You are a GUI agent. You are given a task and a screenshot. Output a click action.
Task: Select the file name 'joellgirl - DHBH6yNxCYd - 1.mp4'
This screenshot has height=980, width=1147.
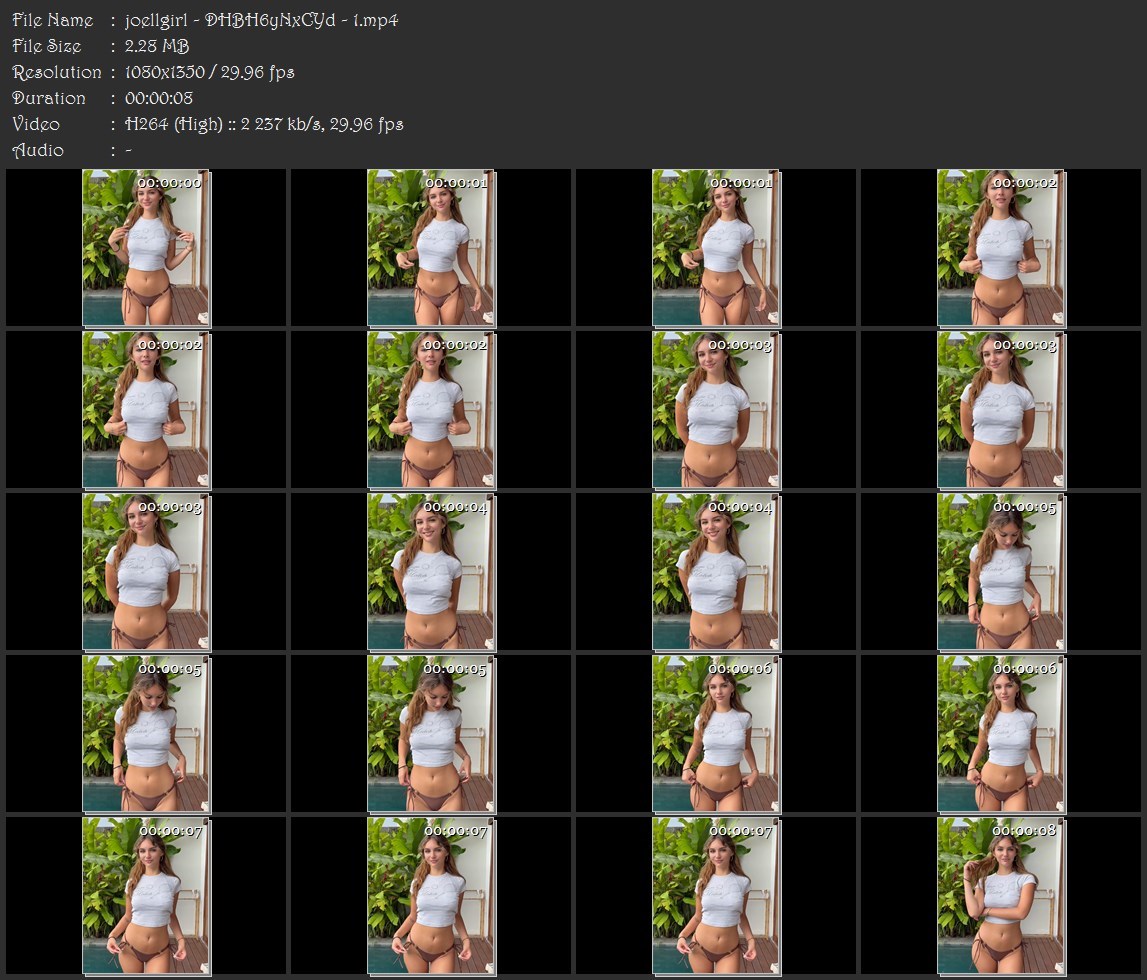(261, 20)
